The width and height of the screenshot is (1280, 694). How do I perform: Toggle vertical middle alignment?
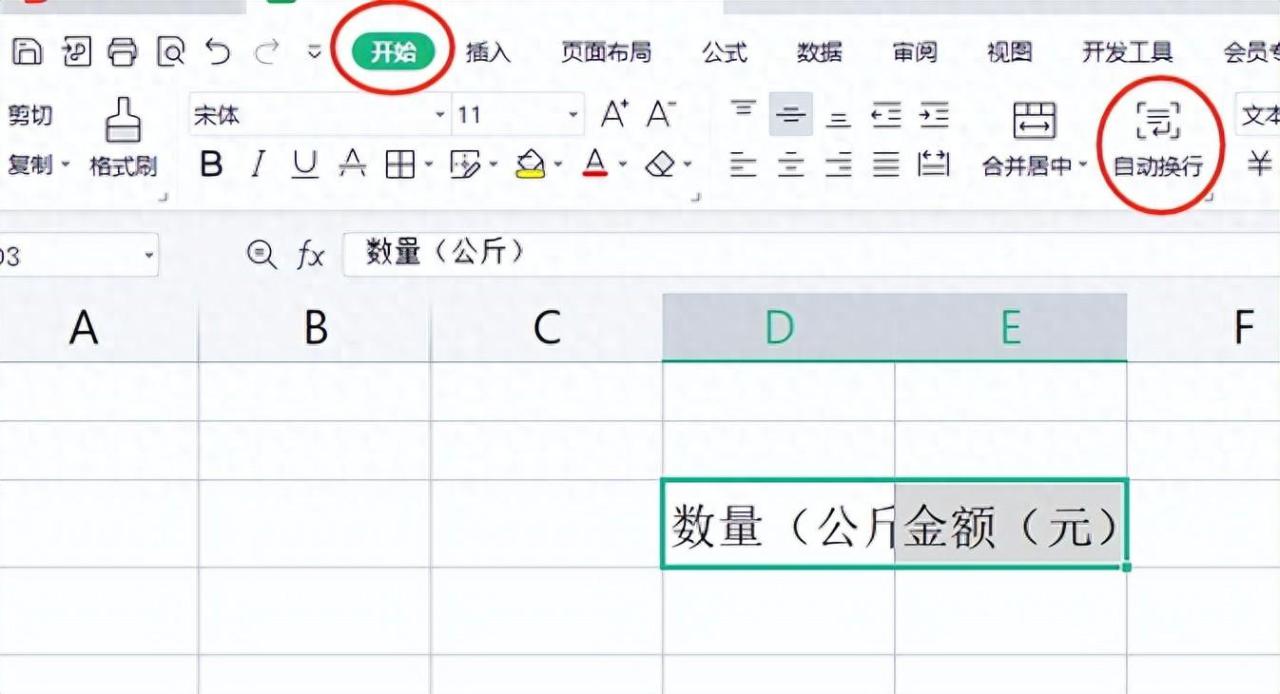[790, 114]
